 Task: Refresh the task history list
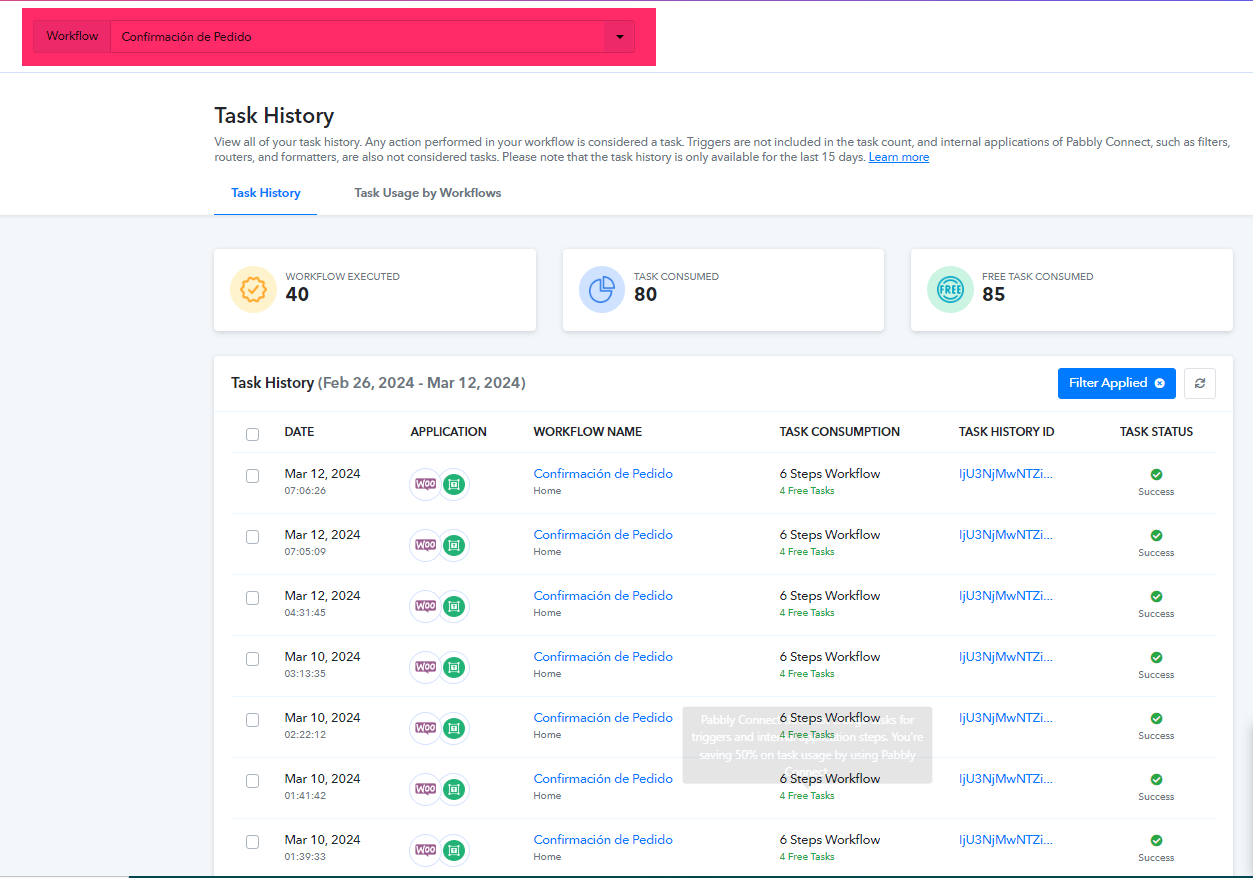pyautogui.click(x=1200, y=383)
